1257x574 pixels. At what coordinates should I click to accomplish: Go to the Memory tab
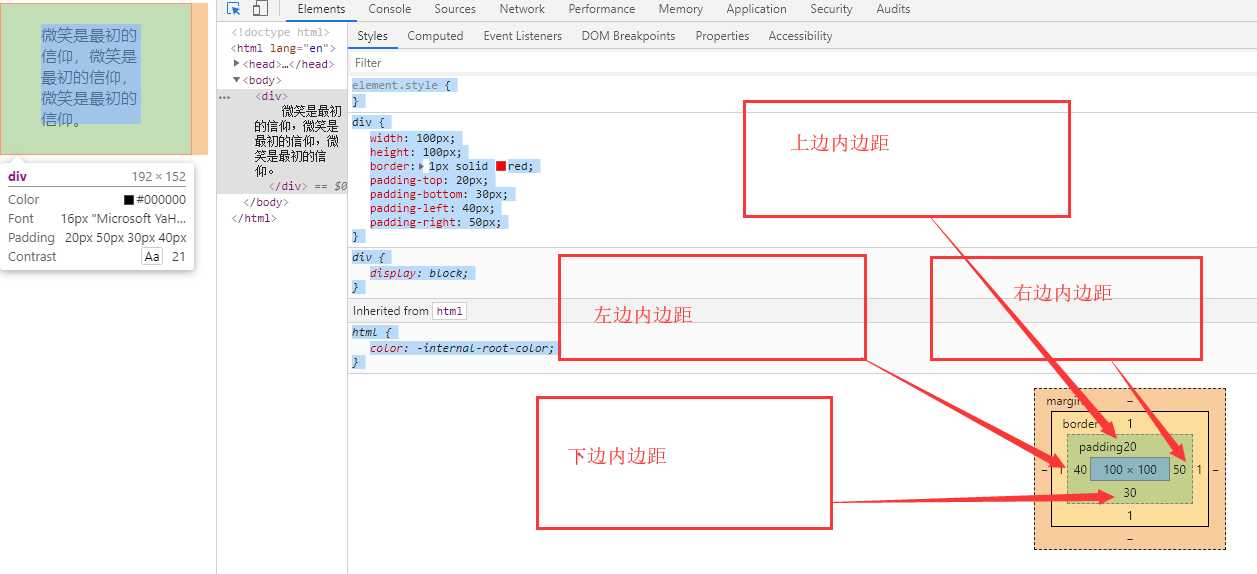(681, 9)
